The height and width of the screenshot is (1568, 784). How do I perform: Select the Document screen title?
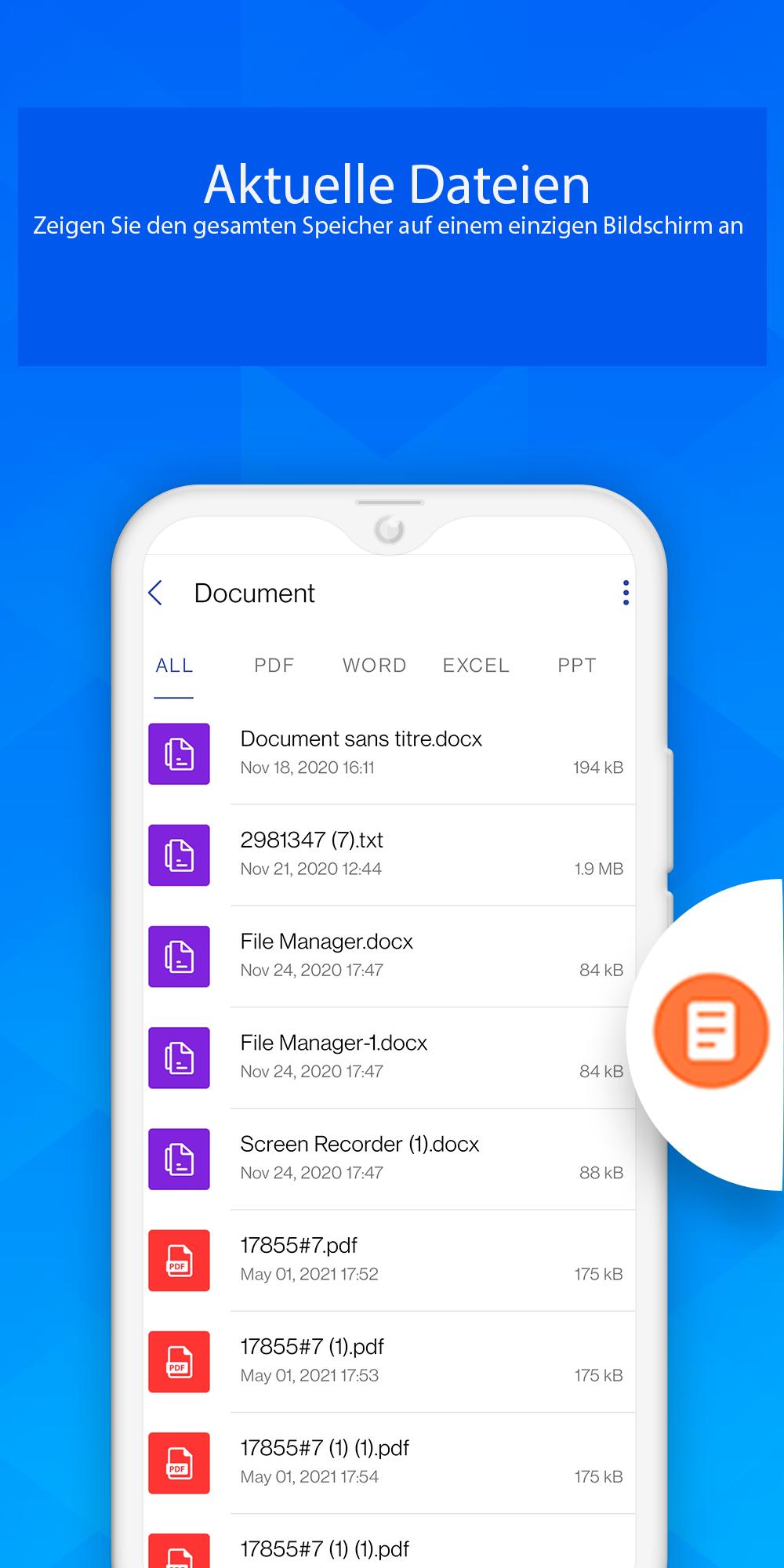click(254, 593)
